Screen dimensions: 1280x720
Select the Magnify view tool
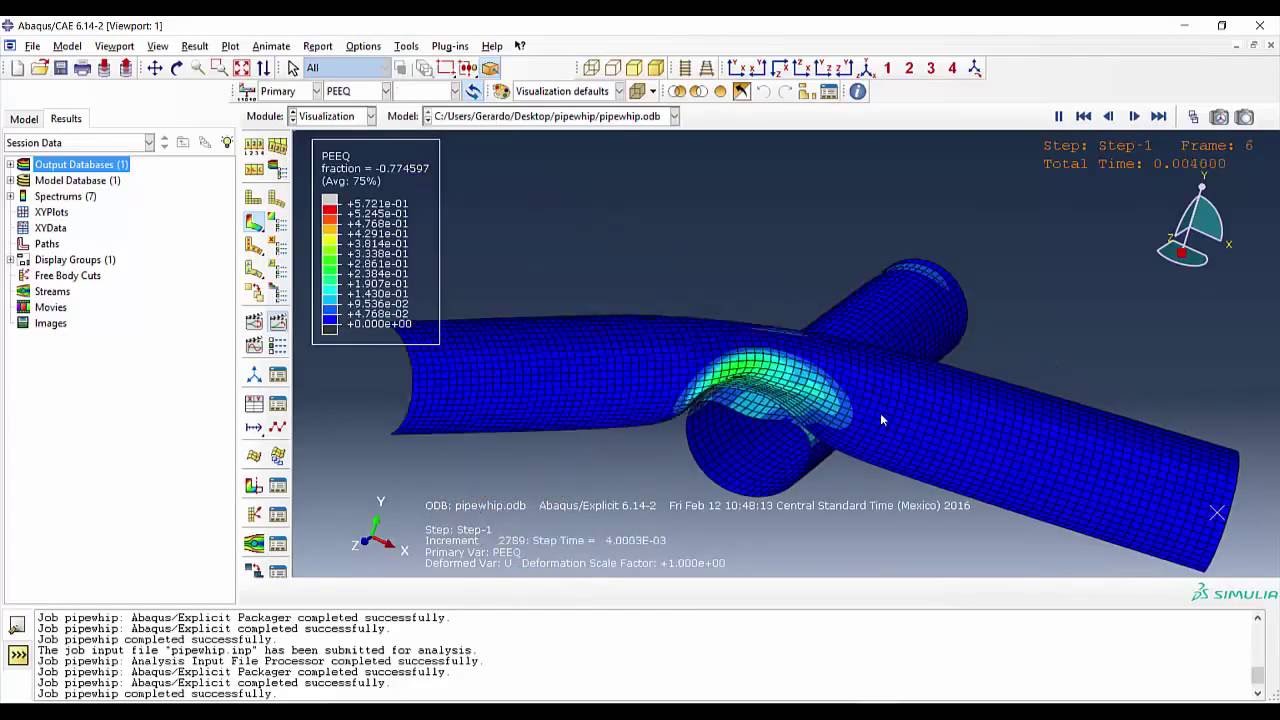pos(198,68)
